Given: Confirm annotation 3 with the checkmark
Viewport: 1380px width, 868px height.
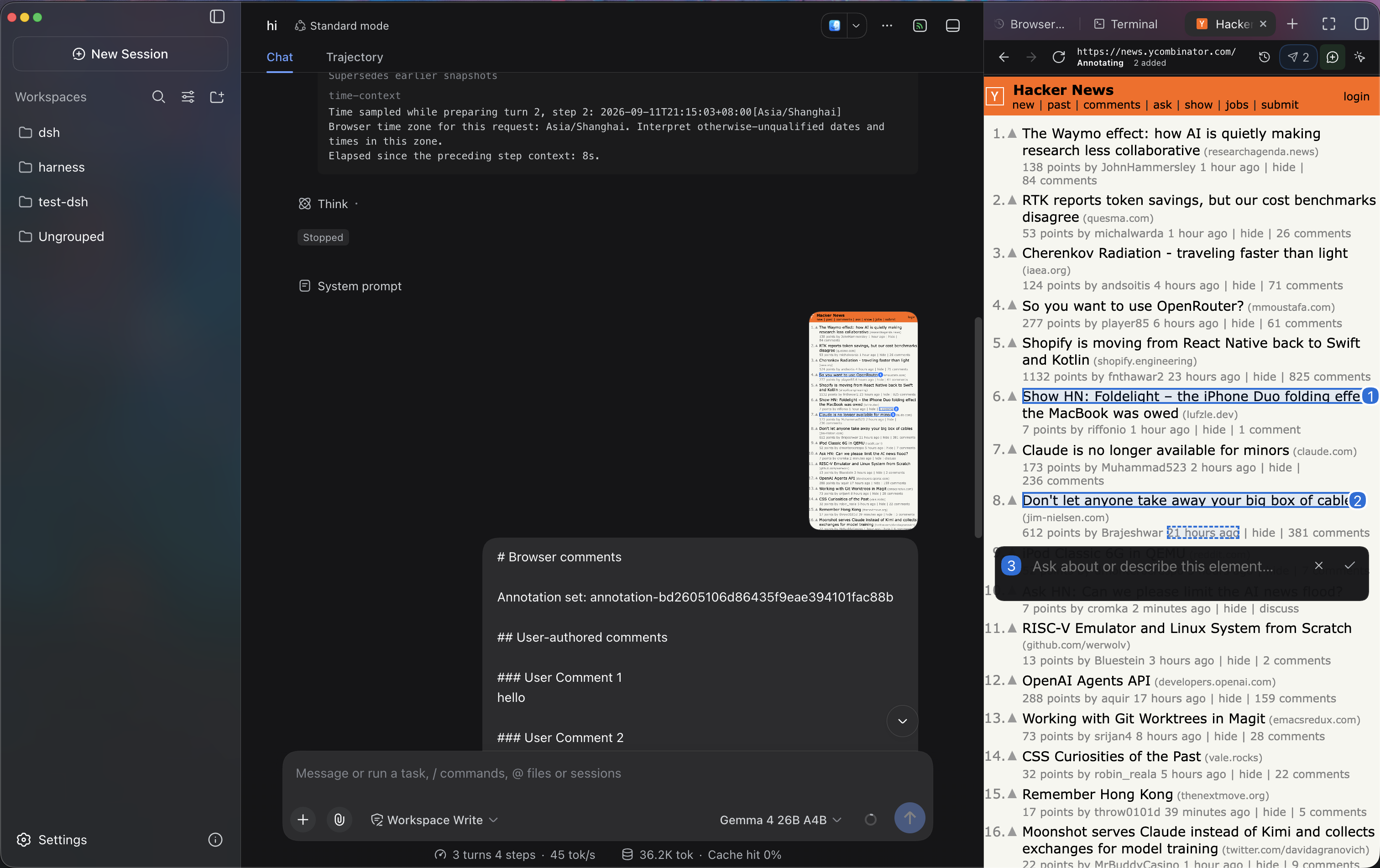Looking at the screenshot, I should click(x=1349, y=565).
